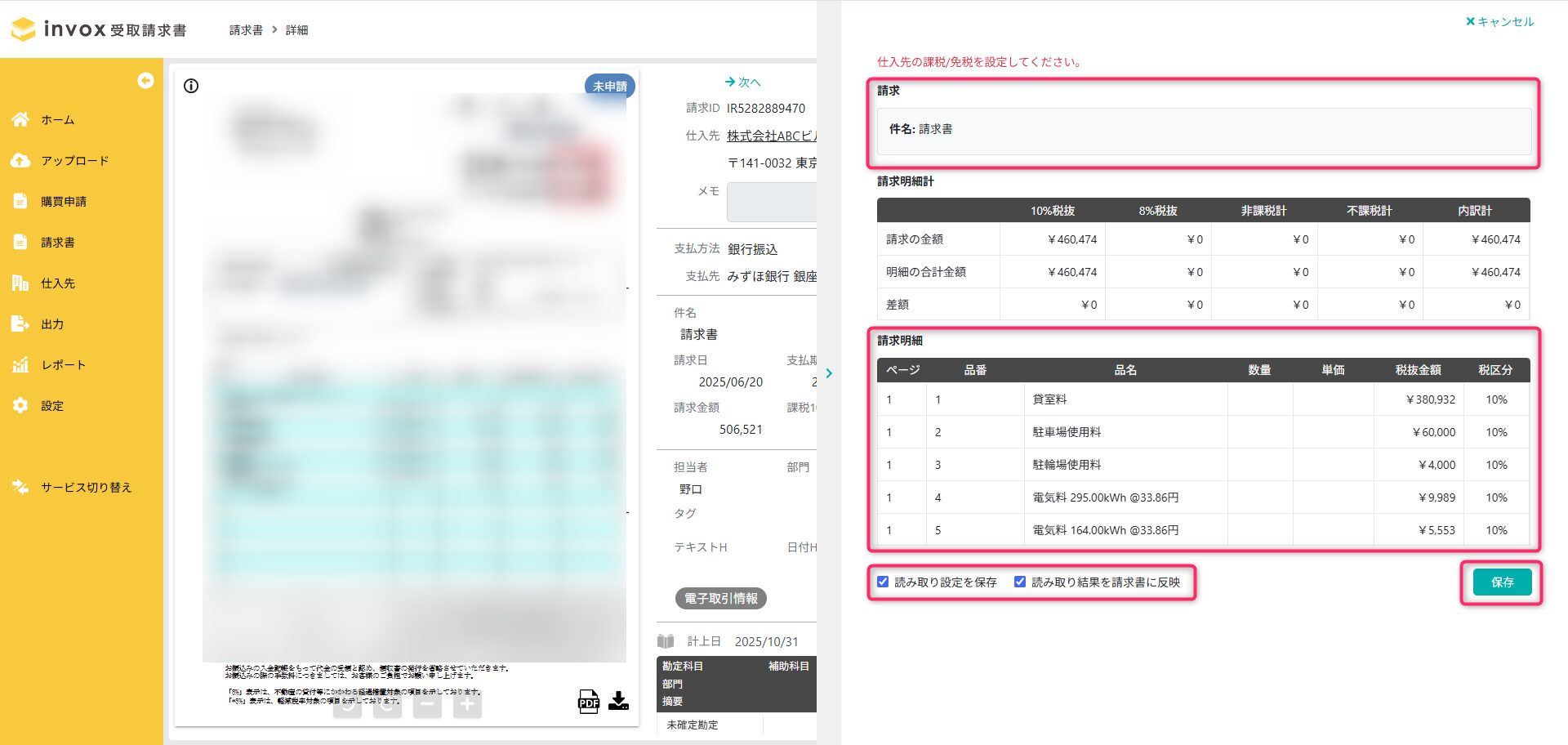Open the PDF view icon
The width and height of the screenshot is (1568, 745).
coord(588,702)
